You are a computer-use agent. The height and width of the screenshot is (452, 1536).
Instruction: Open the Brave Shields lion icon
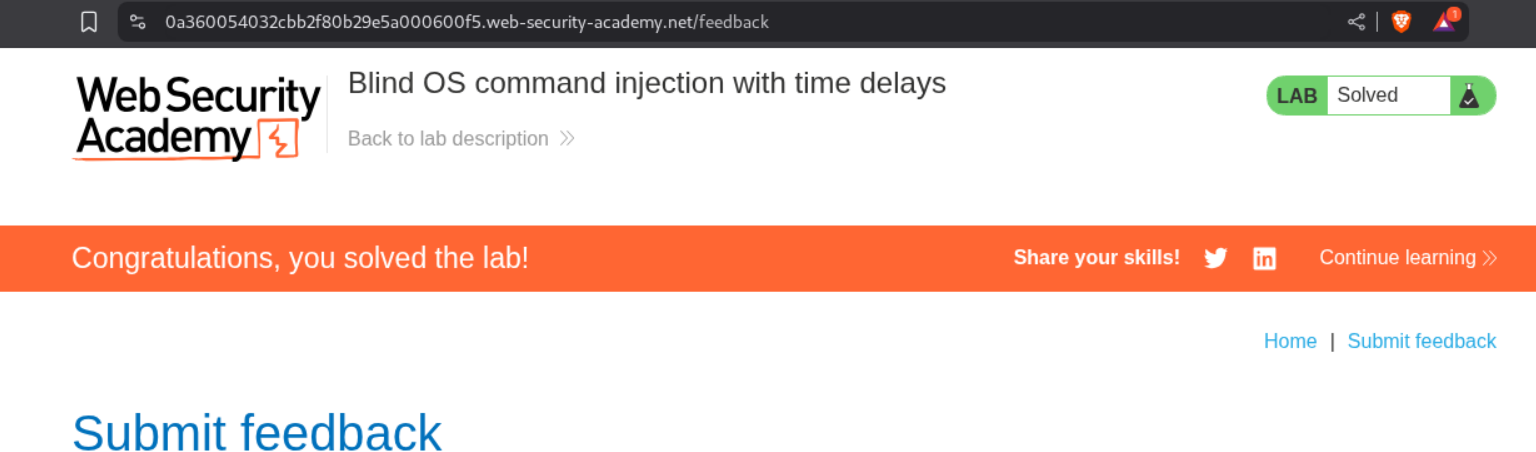click(x=1402, y=22)
